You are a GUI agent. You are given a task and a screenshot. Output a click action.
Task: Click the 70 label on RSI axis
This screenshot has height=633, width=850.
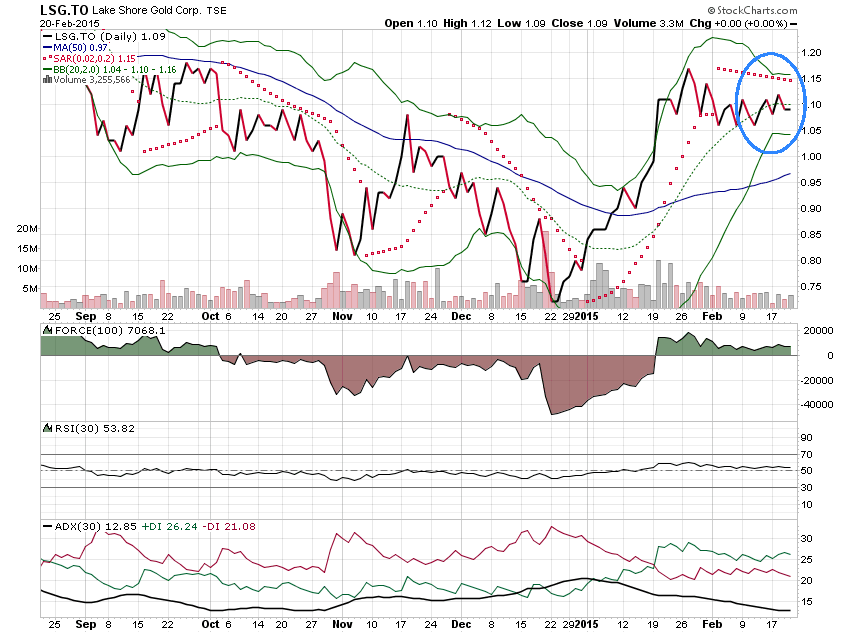(x=807, y=455)
